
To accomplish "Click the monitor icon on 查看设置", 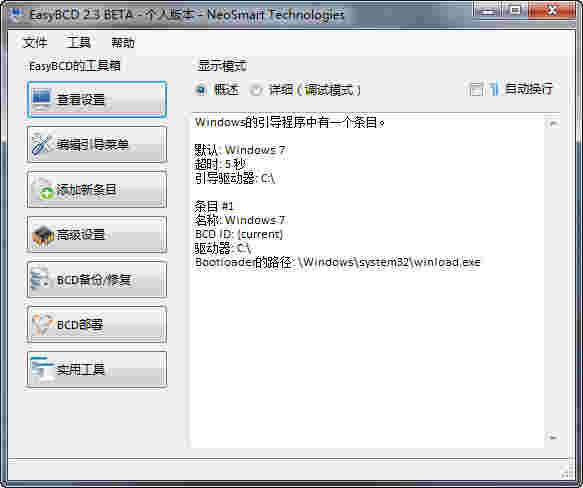I will click(x=42, y=99).
